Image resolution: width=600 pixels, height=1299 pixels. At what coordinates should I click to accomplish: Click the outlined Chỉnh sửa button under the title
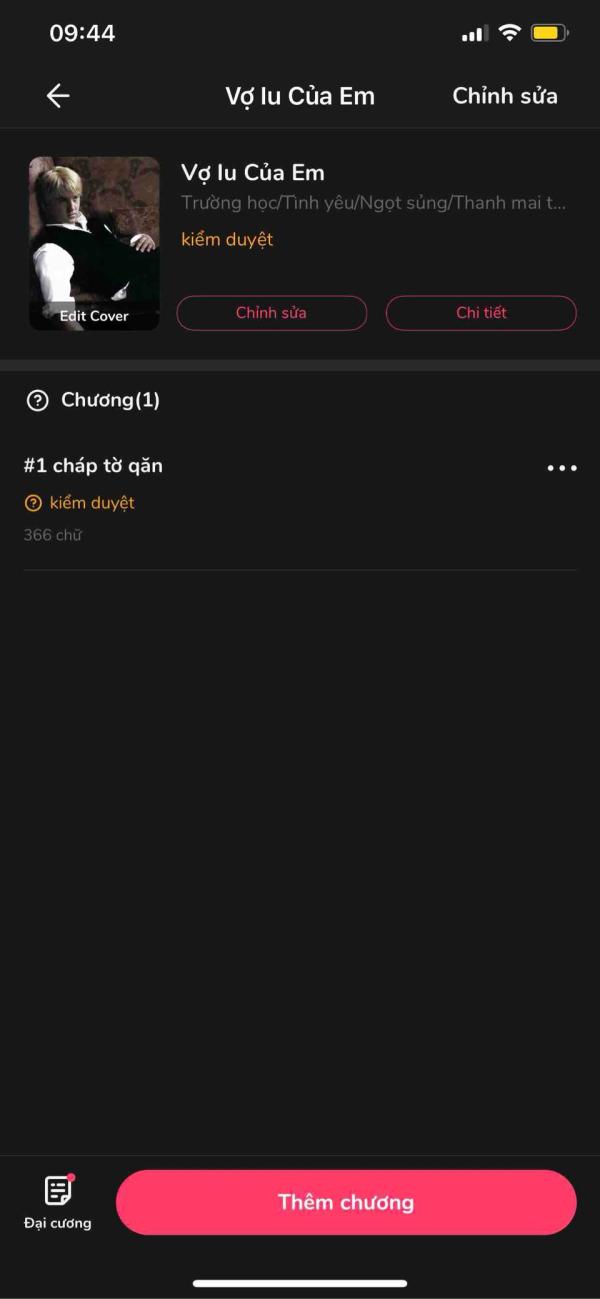click(x=271, y=313)
